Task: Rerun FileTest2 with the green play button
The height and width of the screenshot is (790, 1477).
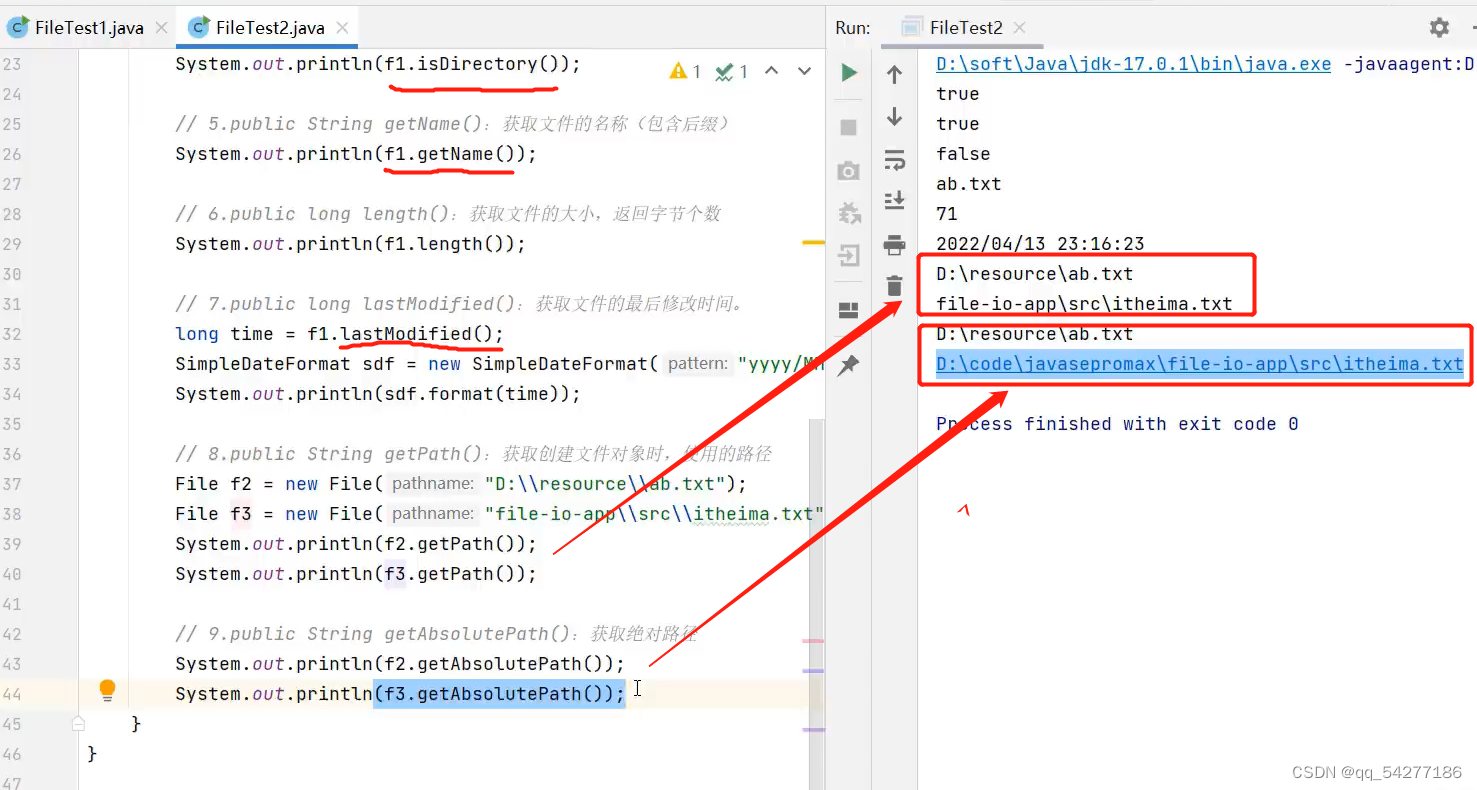Action: (849, 72)
